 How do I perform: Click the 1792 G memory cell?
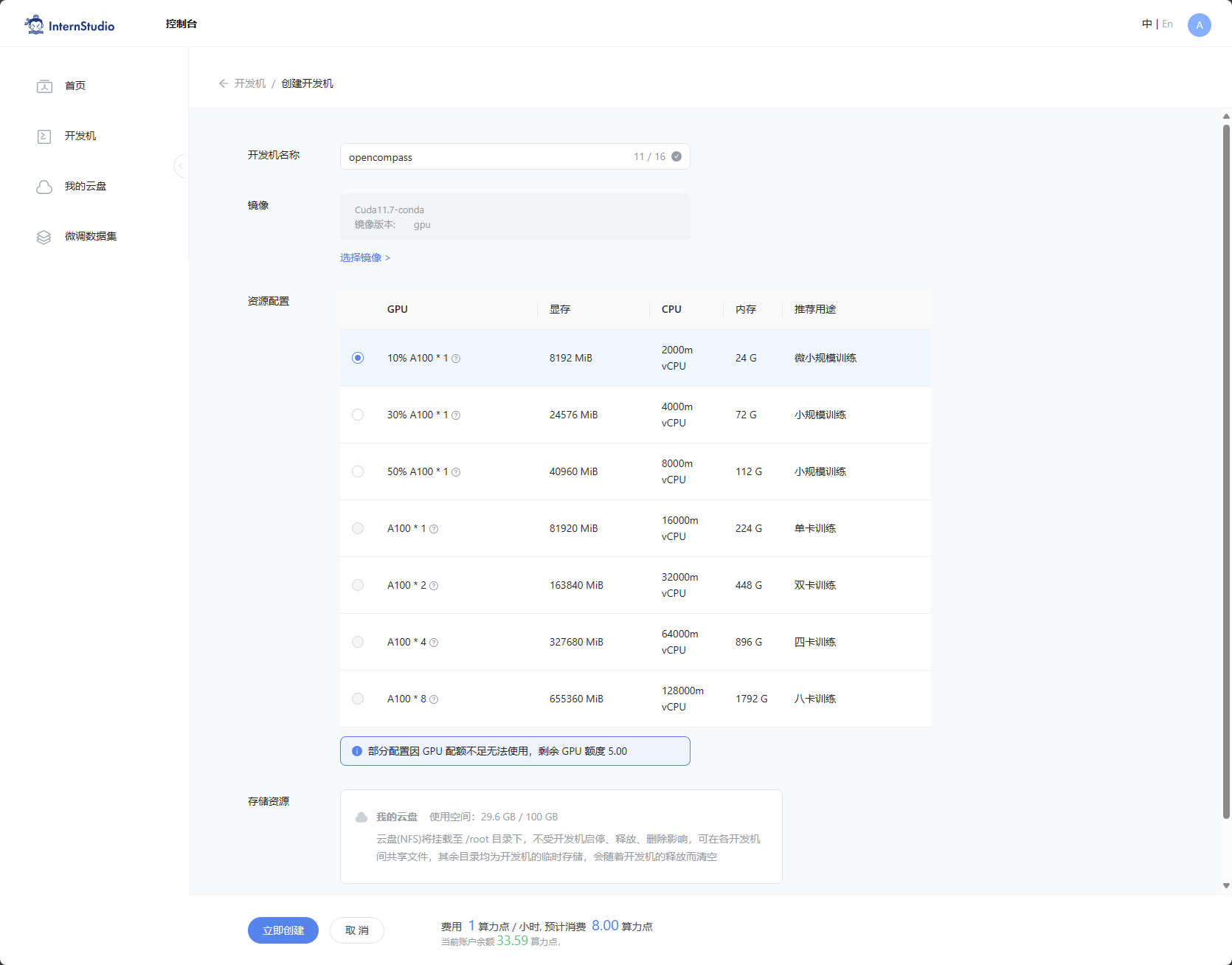coord(752,699)
